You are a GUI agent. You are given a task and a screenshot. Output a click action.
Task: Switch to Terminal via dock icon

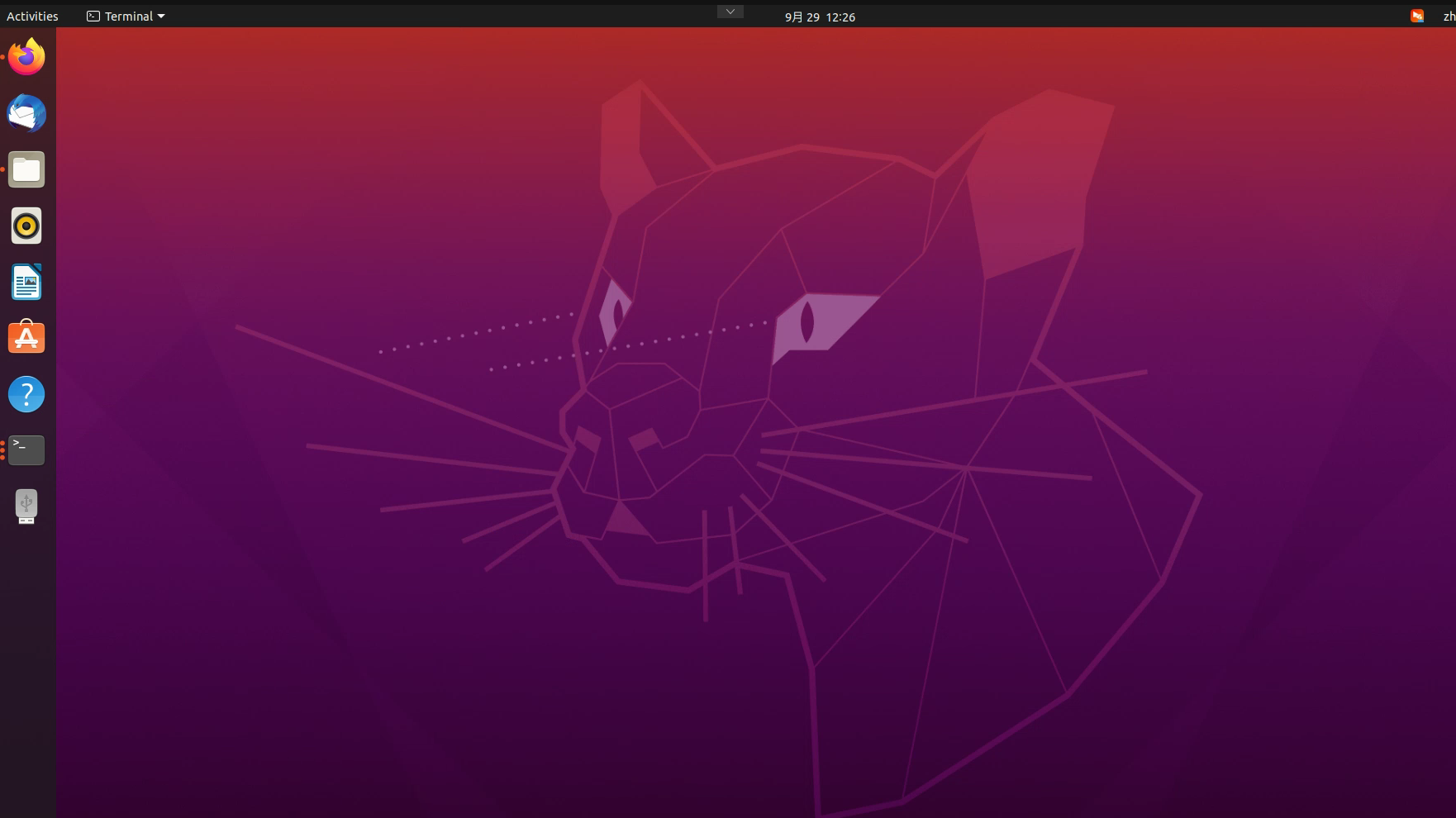click(x=26, y=450)
